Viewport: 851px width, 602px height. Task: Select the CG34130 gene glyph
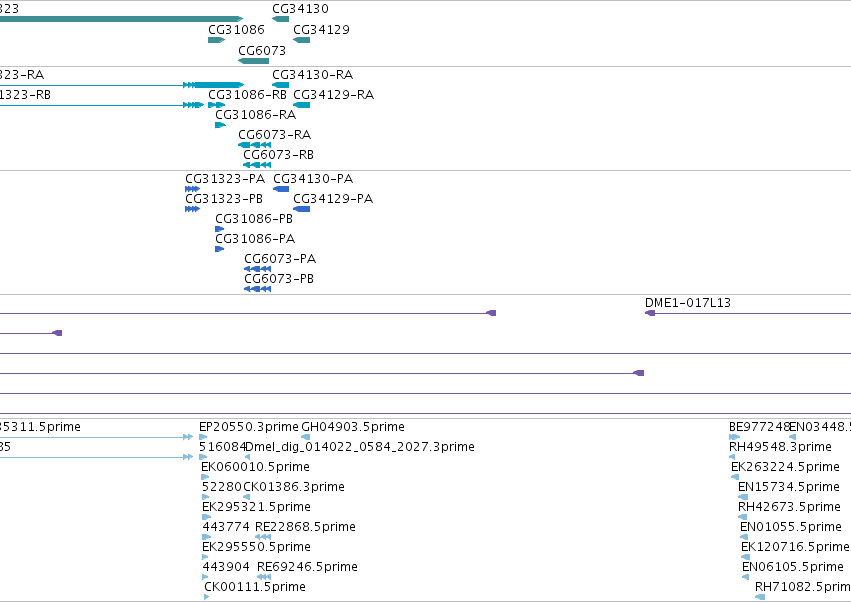pos(281,19)
